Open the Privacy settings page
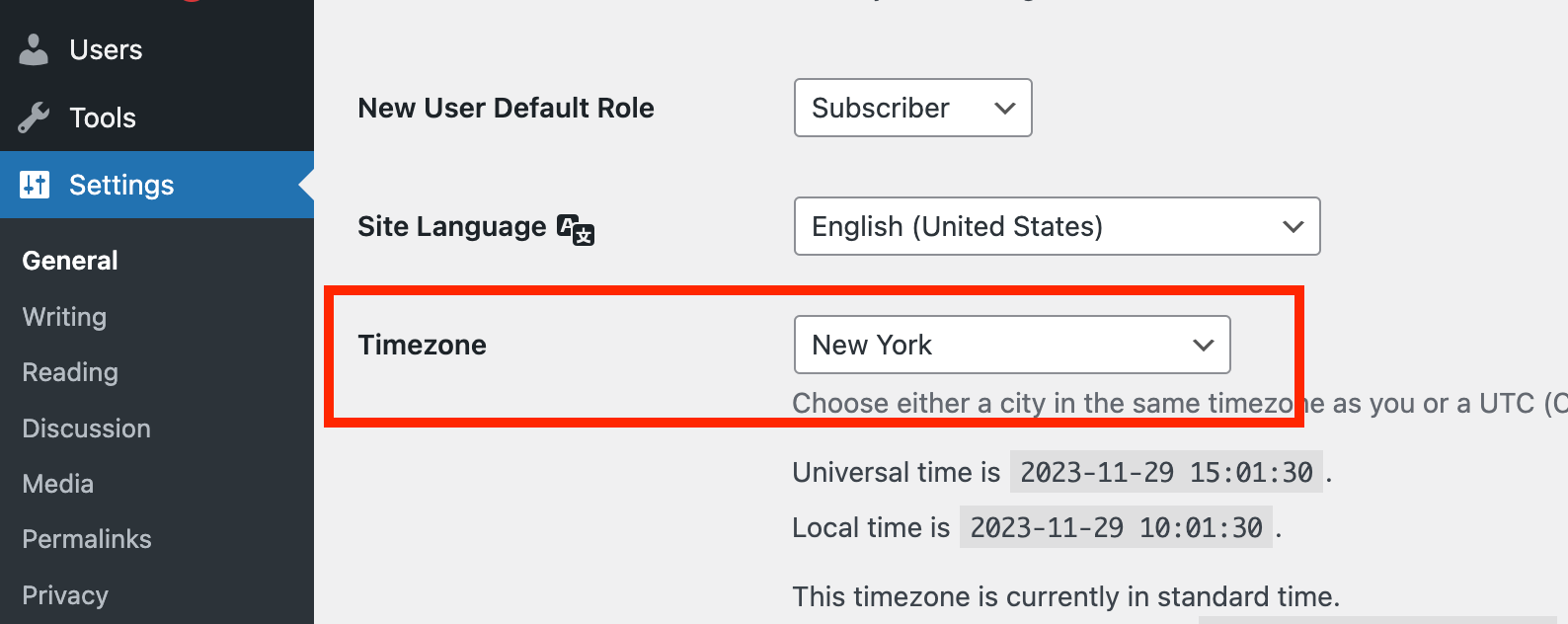This screenshot has height=624, width=1568. [64, 594]
